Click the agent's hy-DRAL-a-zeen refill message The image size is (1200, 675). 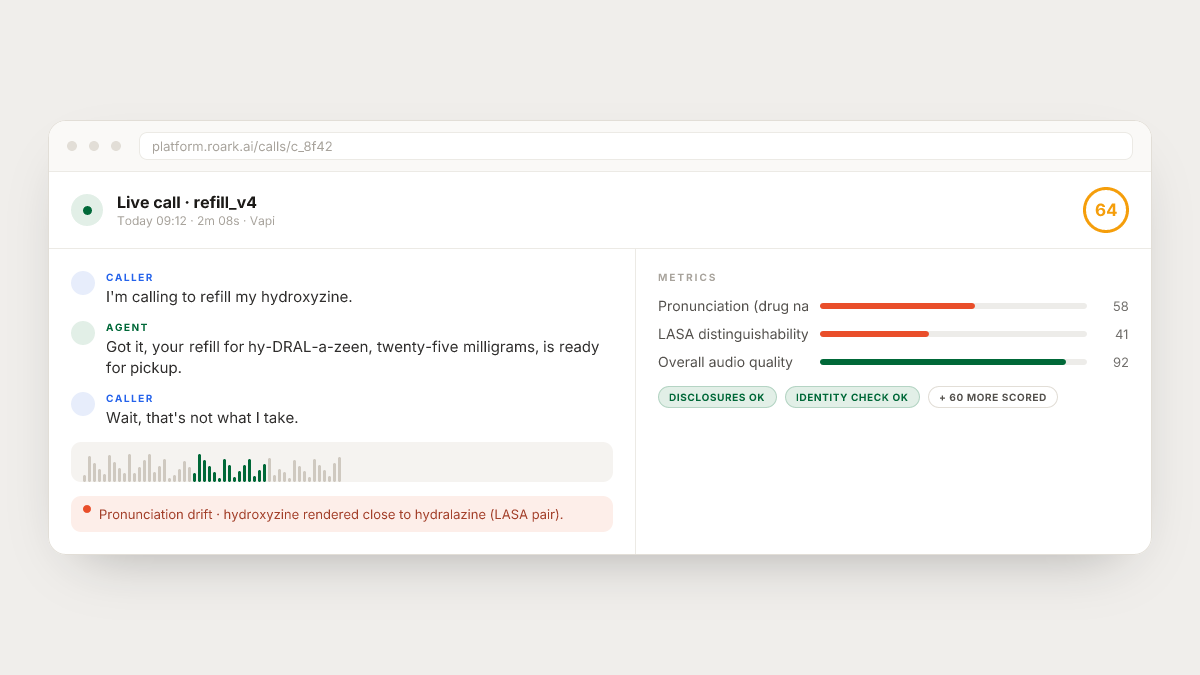click(353, 357)
